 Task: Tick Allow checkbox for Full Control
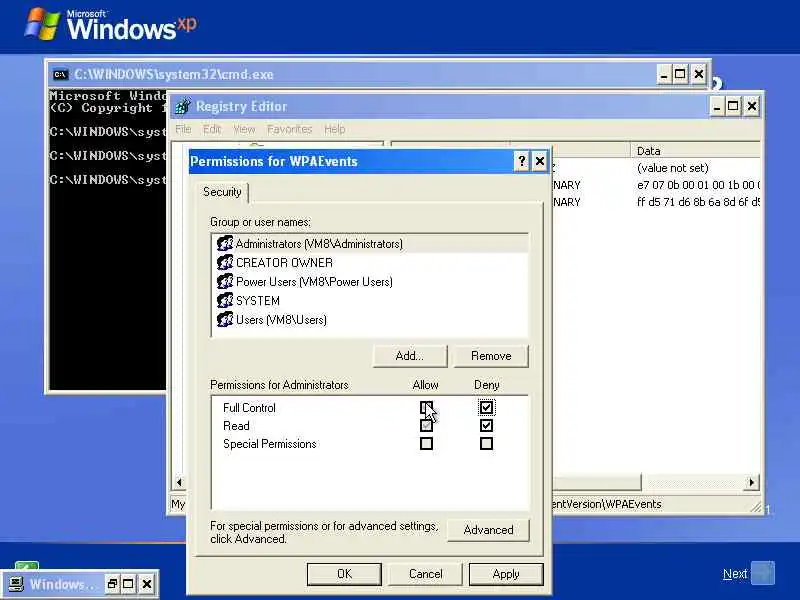coord(426,408)
